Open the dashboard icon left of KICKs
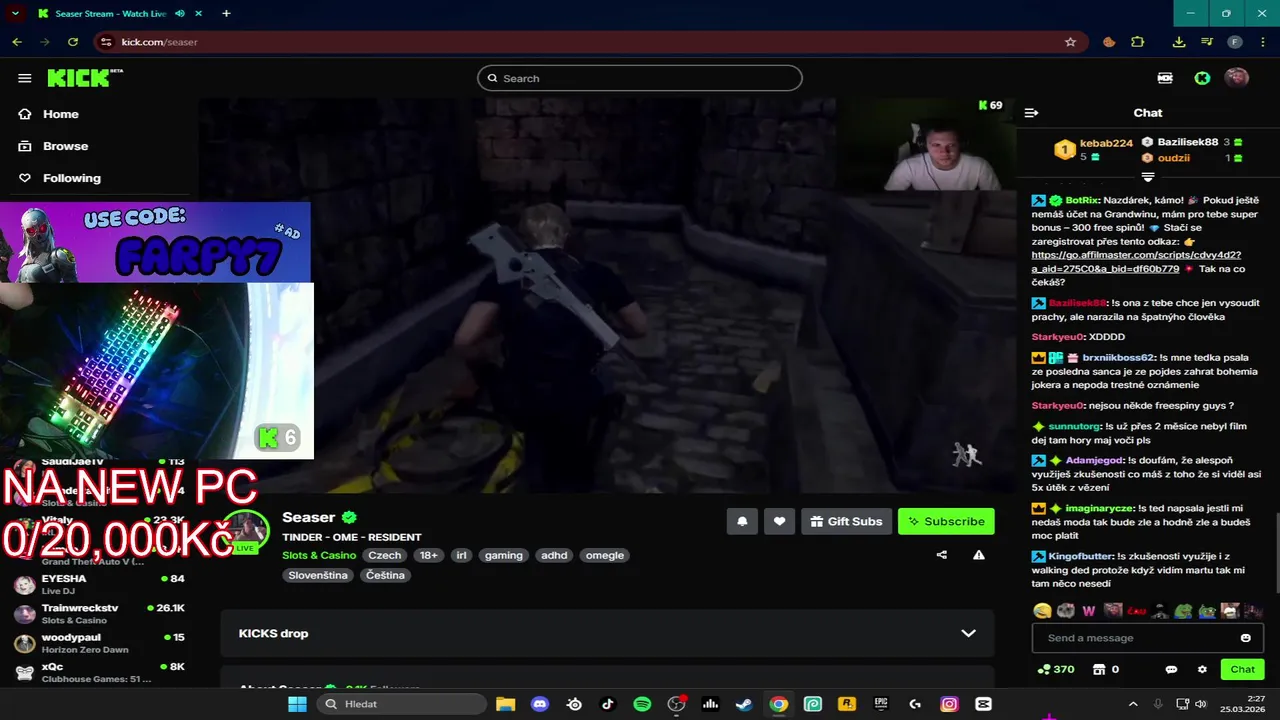Image resolution: width=1280 pixels, height=720 pixels. point(1165,78)
